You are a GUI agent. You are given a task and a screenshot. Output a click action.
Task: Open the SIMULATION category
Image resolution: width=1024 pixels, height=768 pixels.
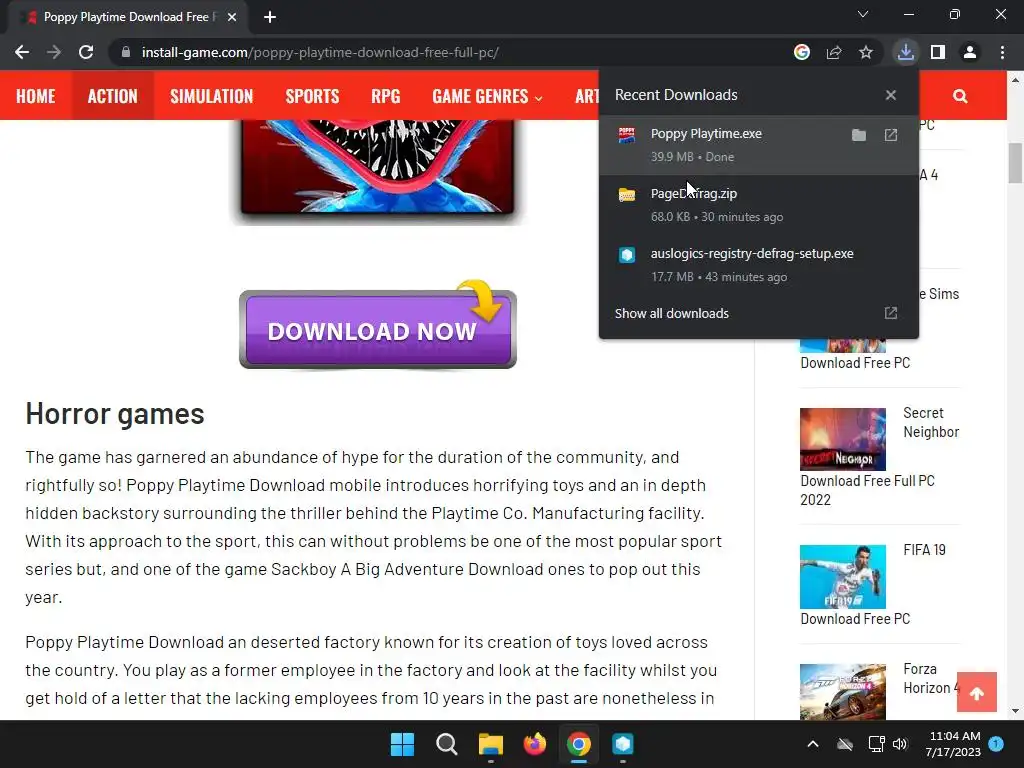(x=211, y=96)
